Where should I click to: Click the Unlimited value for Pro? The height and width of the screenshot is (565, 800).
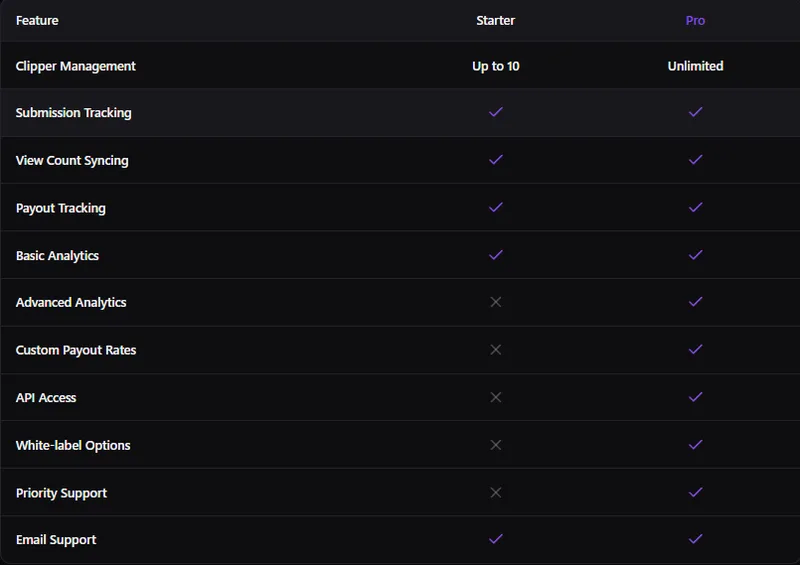(x=695, y=66)
